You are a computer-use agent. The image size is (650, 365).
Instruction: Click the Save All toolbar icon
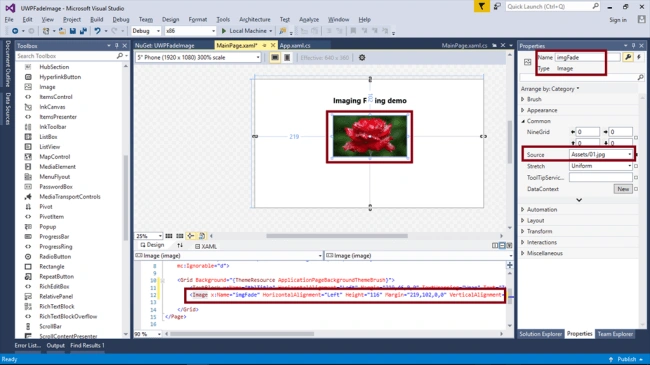click(x=83, y=31)
